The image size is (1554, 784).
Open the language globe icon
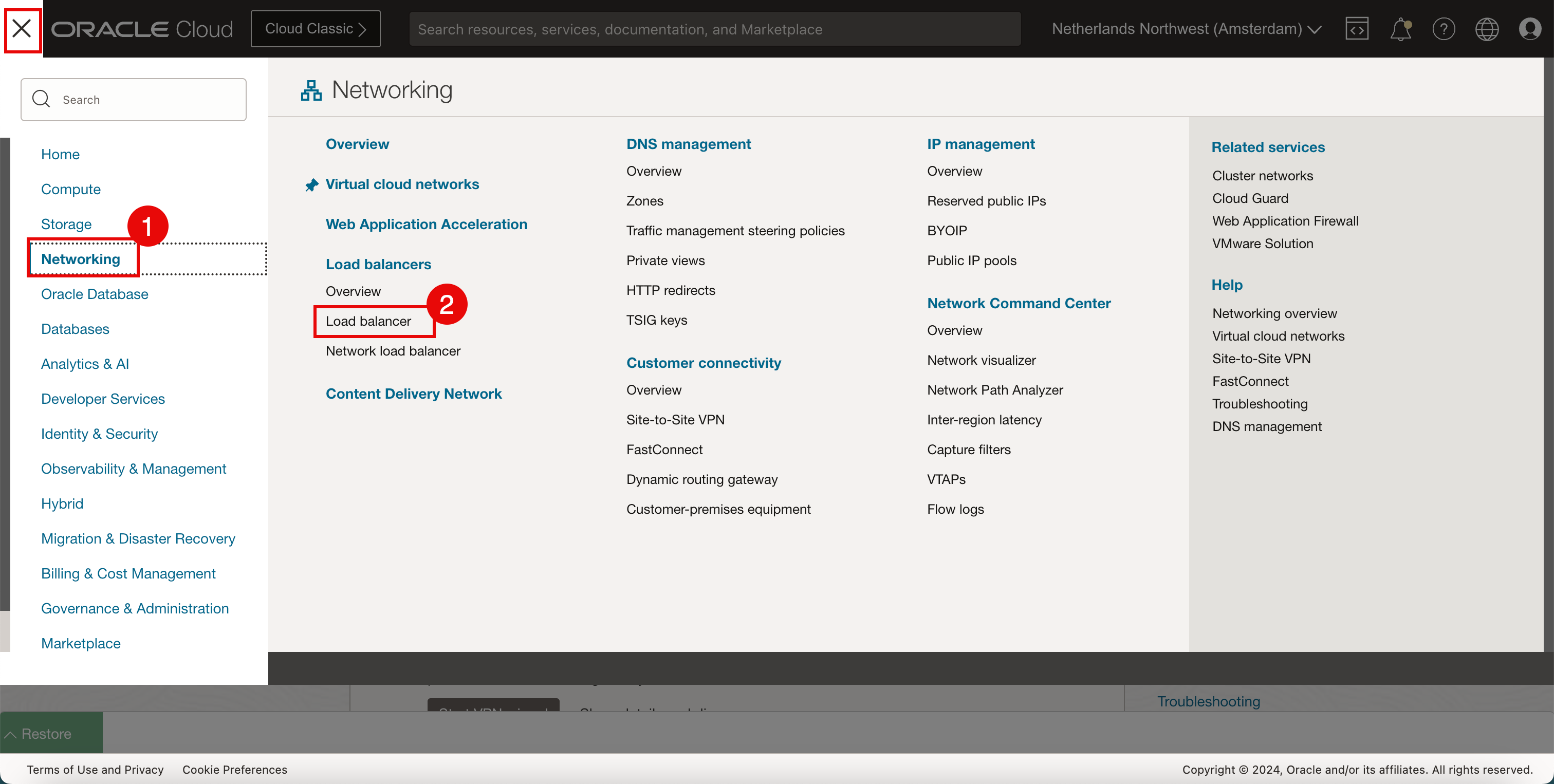point(1487,29)
